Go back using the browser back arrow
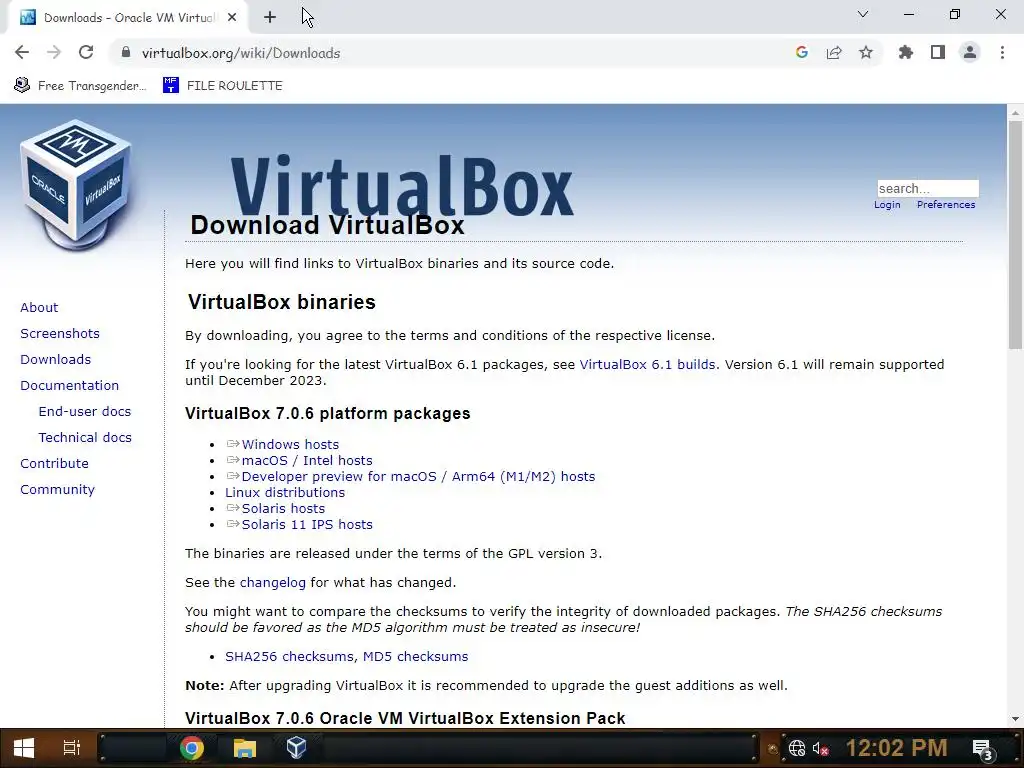Image resolution: width=1024 pixels, height=768 pixels. (x=22, y=53)
